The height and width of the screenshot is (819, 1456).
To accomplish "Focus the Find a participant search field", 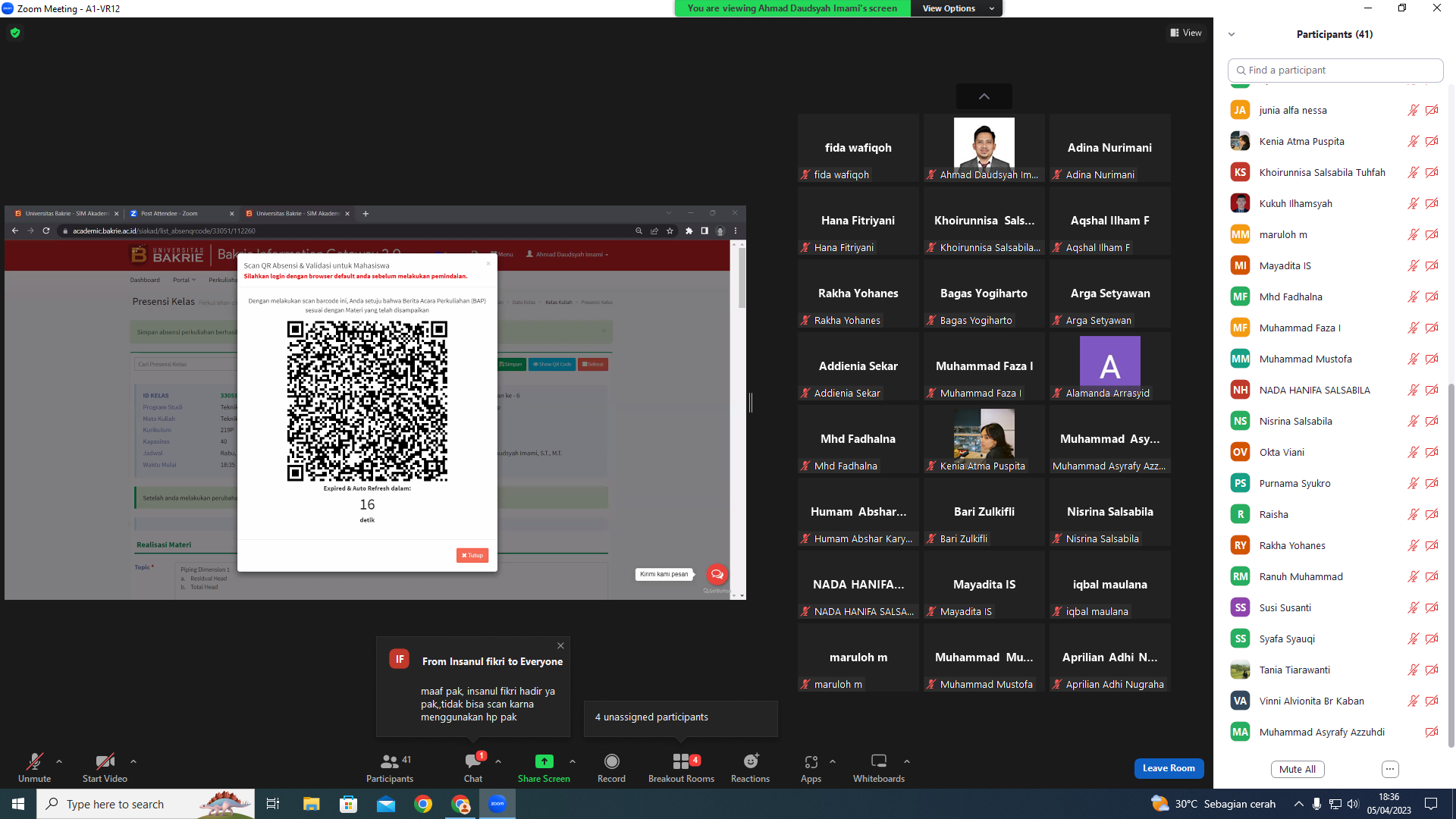I will tap(1335, 70).
